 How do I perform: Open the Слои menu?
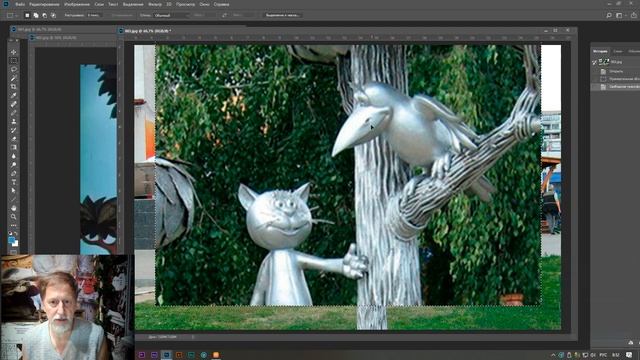pyautogui.click(x=99, y=4)
